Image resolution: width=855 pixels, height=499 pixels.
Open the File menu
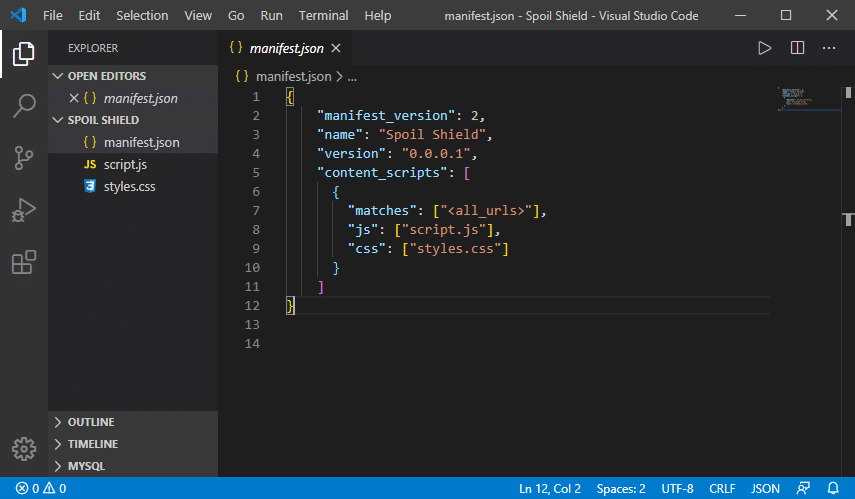coord(52,15)
